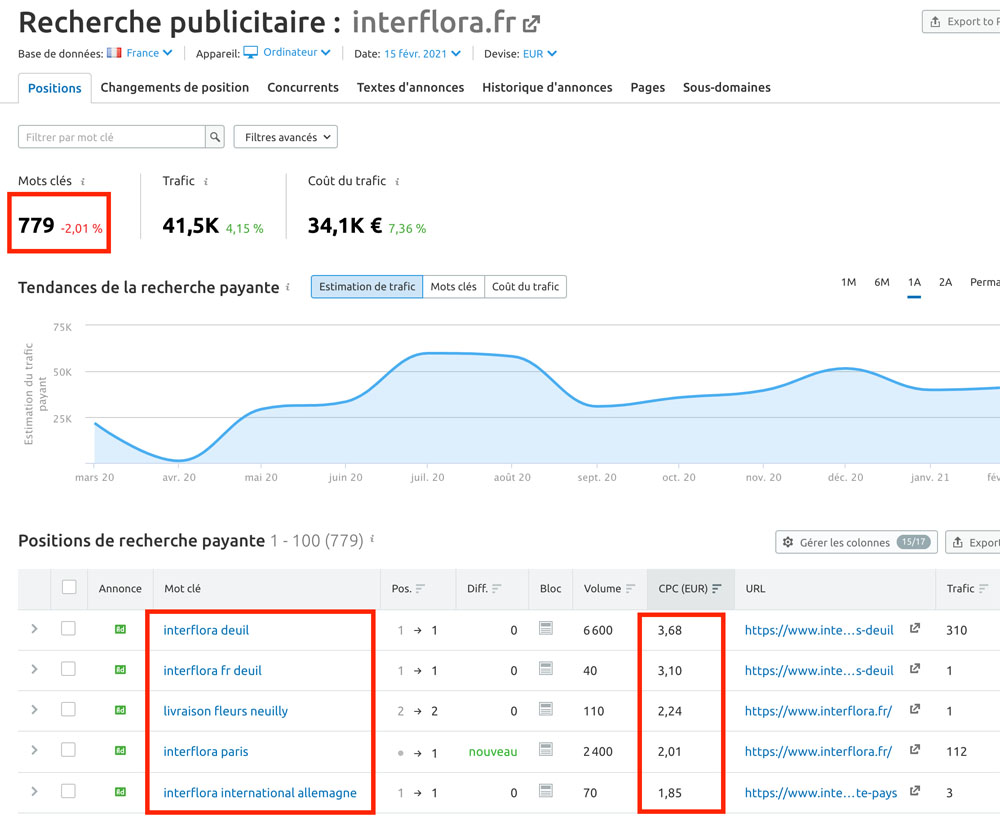Screen dimensions: 1000x817
Task: Open keyword link interflora paris
Action: click(x=205, y=751)
